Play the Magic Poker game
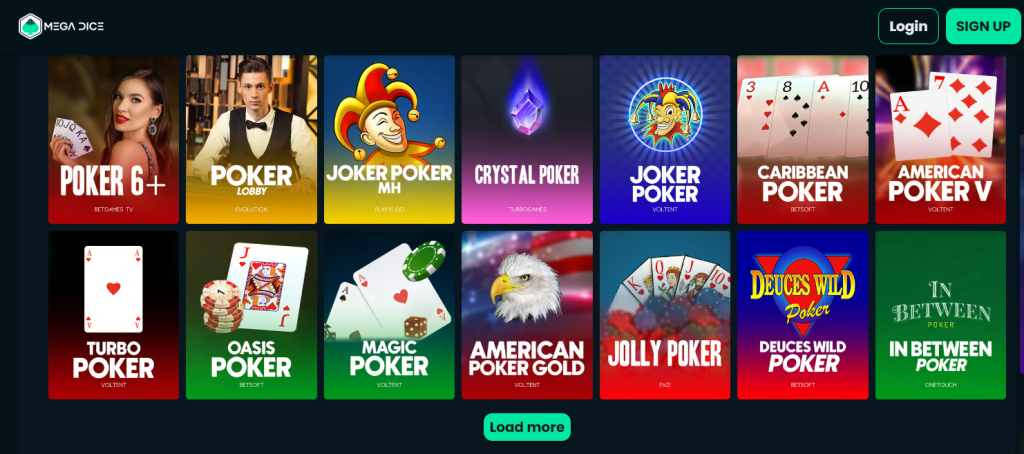 pyautogui.click(x=389, y=315)
